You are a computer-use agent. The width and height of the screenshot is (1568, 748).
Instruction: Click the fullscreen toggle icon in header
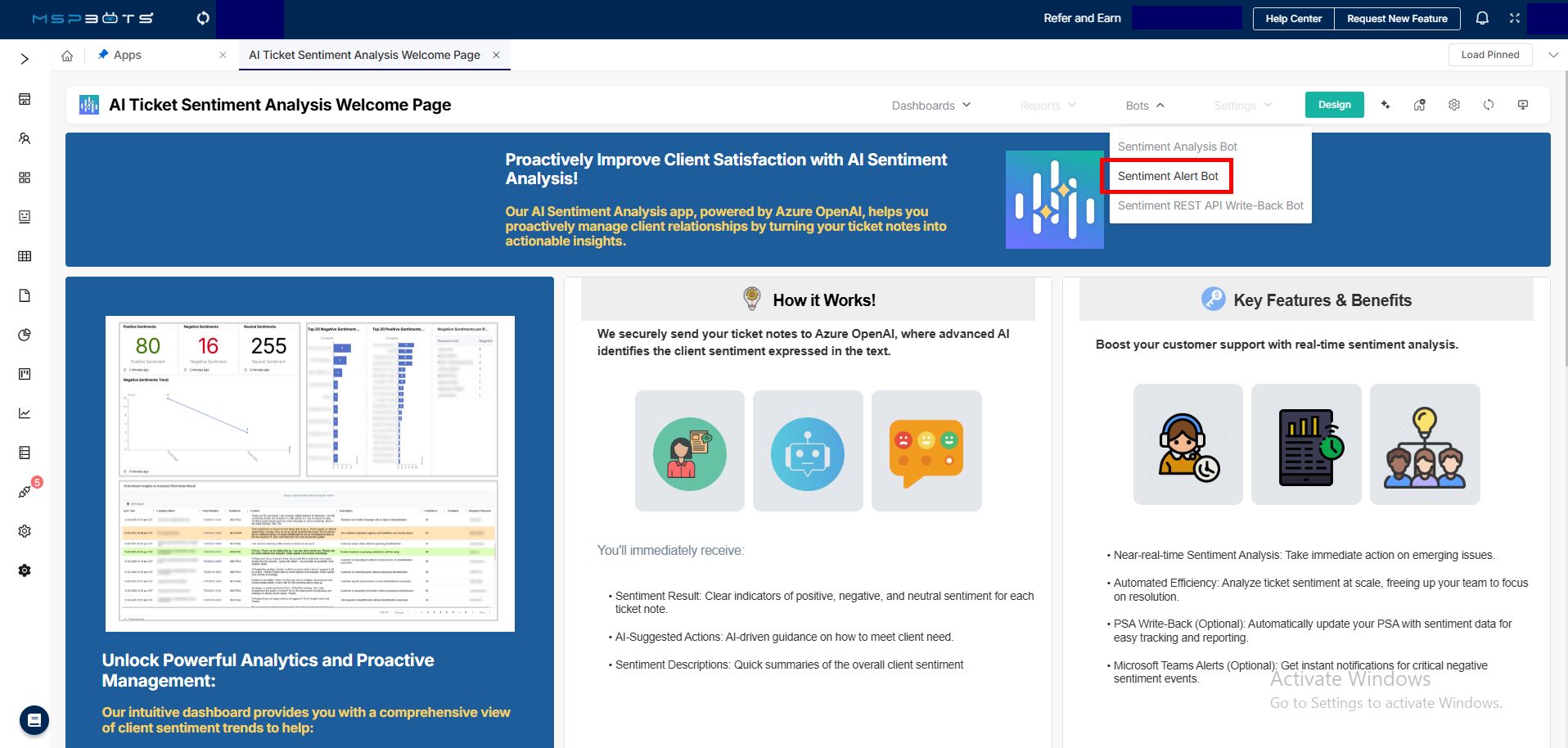1515,18
